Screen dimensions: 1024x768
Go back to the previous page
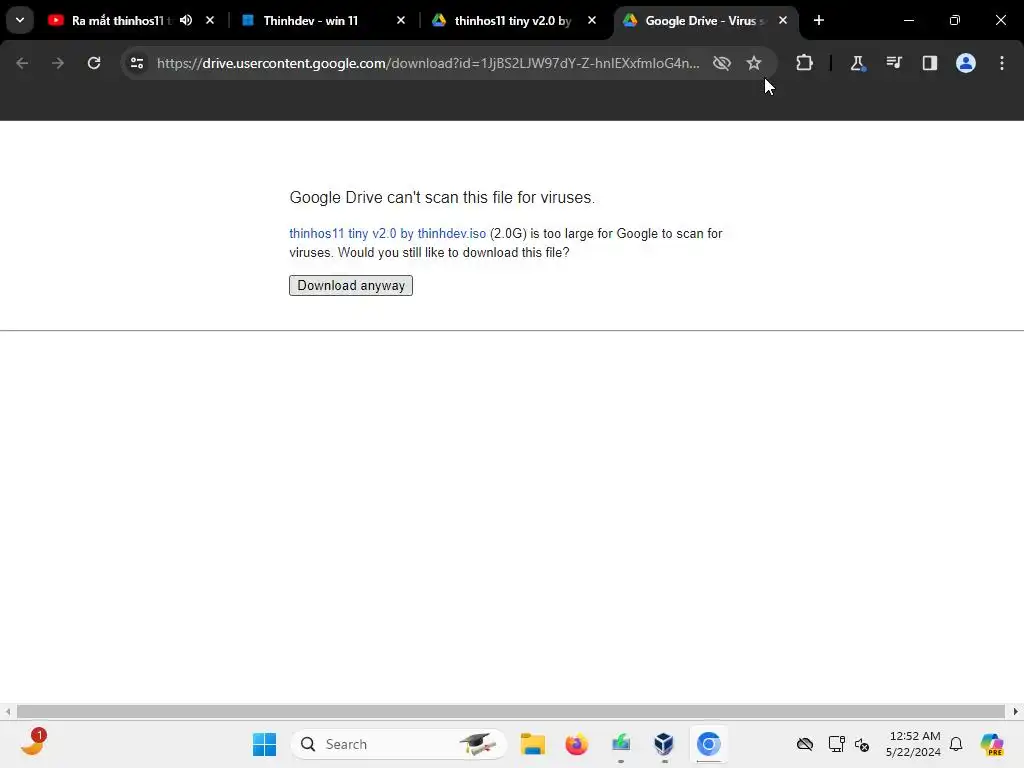click(22, 63)
